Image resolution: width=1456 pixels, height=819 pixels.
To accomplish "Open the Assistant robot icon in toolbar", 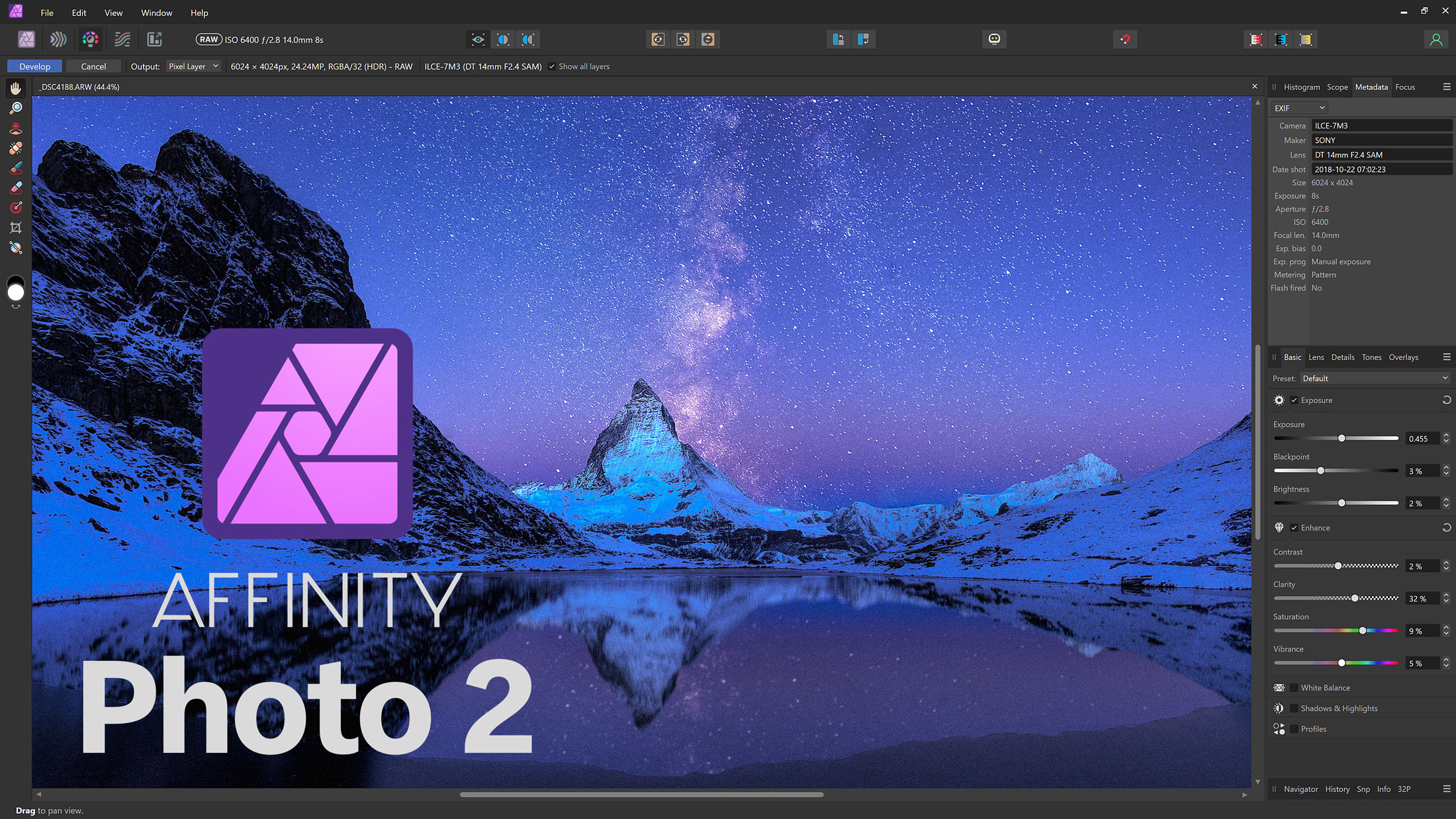I will (x=994, y=39).
